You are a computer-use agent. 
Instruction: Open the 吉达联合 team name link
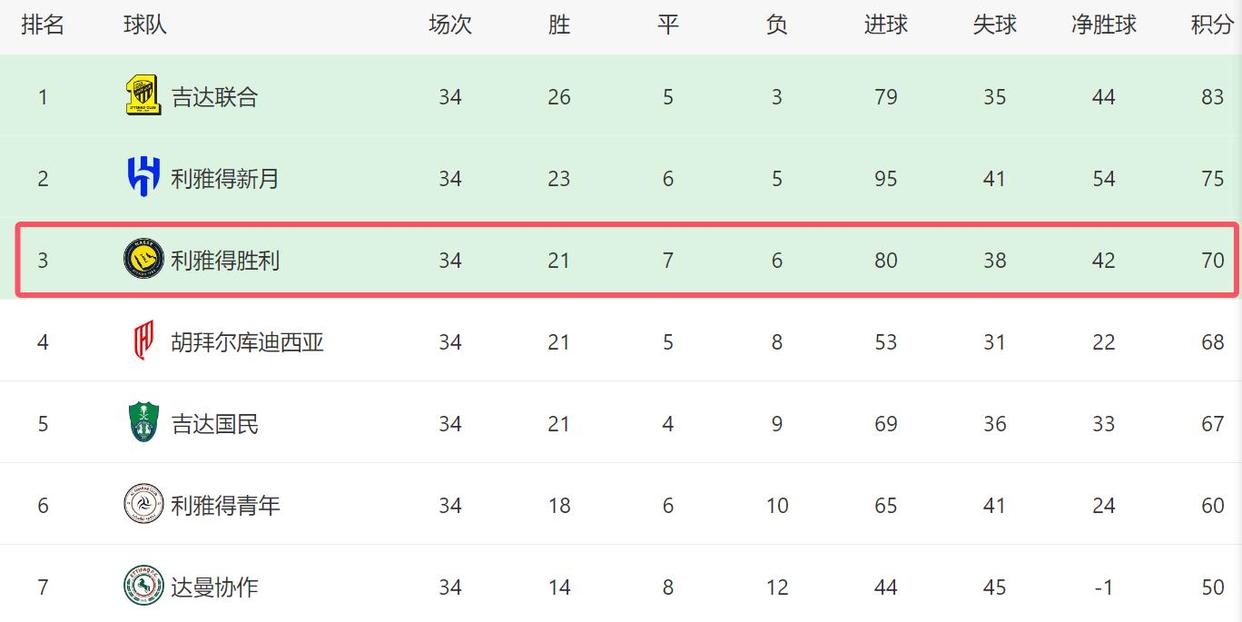tap(215, 97)
